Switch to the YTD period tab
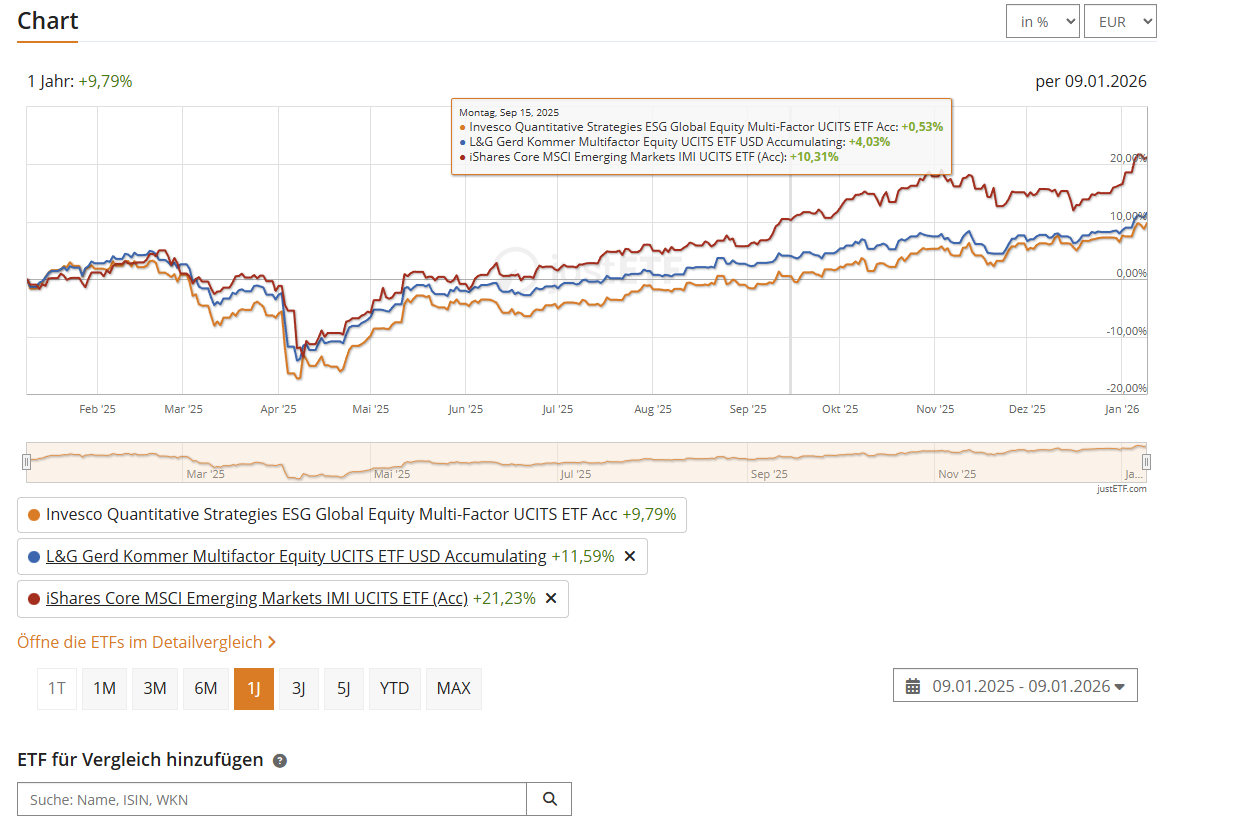This screenshot has height=826, width=1260. tap(394, 688)
